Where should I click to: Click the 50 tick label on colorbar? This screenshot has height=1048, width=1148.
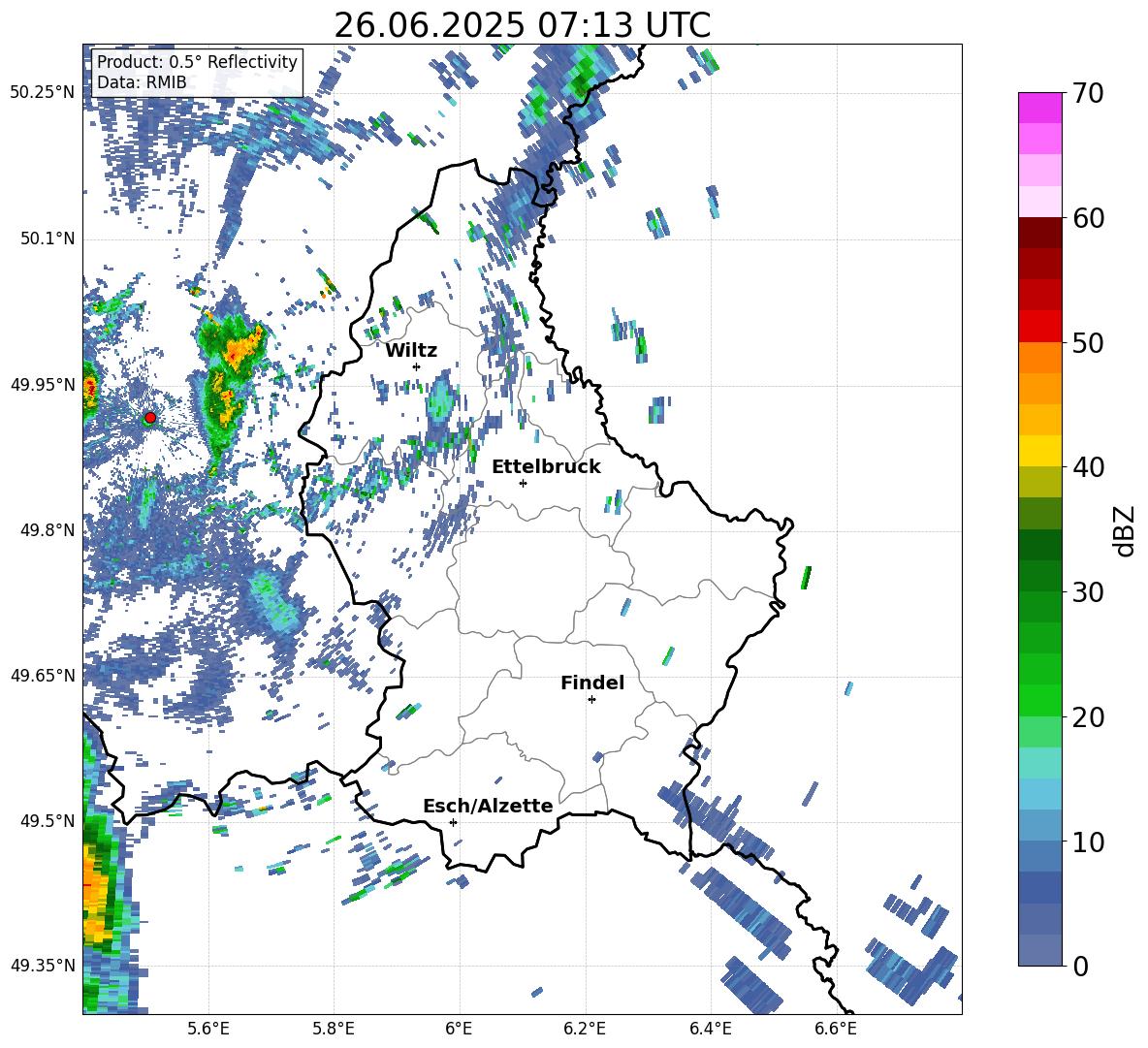[1088, 343]
